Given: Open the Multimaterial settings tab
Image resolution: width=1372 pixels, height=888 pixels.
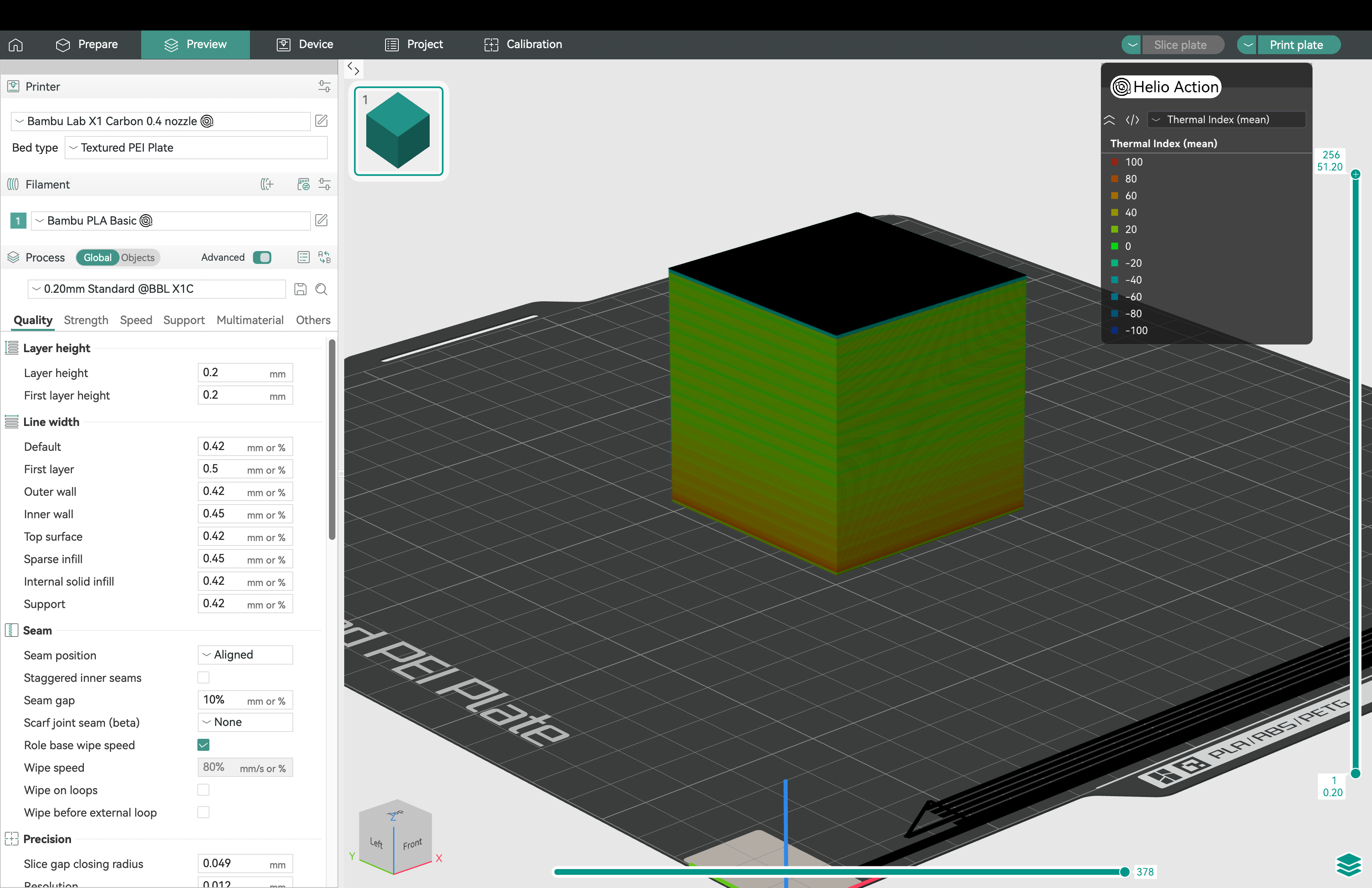Looking at the screenshot, I should 250,320.
